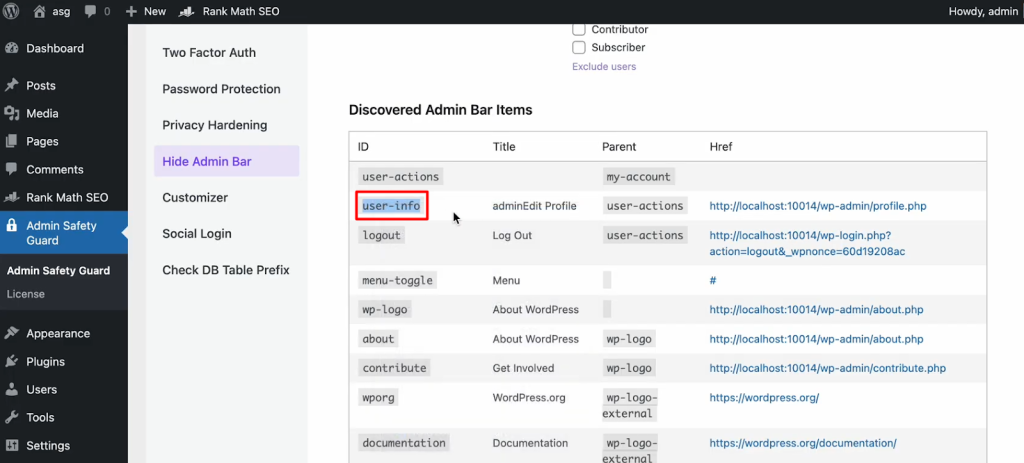Open Dashboard from the sidebar
1024x463 pixels.
coord(54,48)
